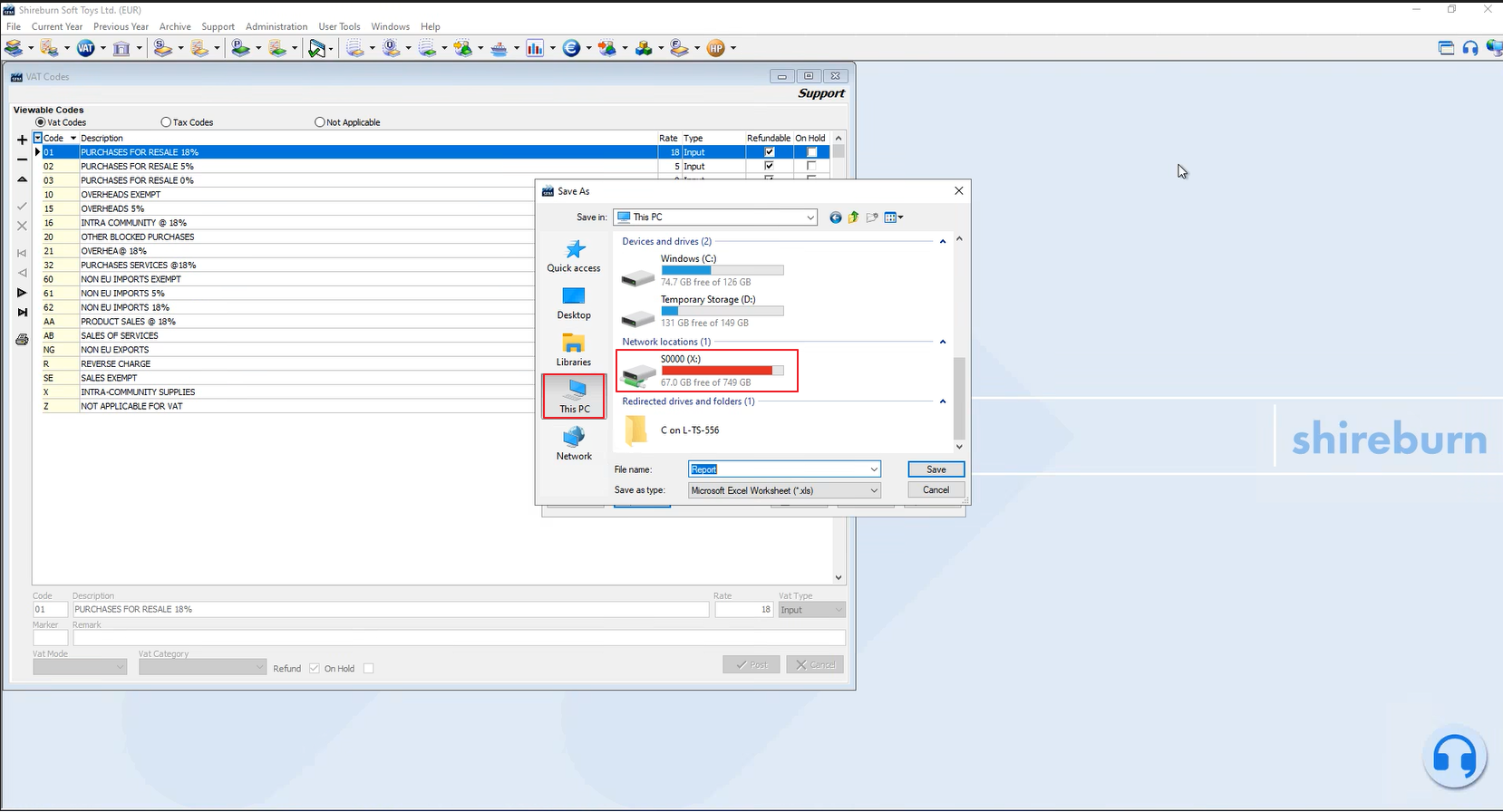This screenshot has width=1503, height=812.
Task: Open Quick access in Save As sidebar
Action: click(574, 256)
